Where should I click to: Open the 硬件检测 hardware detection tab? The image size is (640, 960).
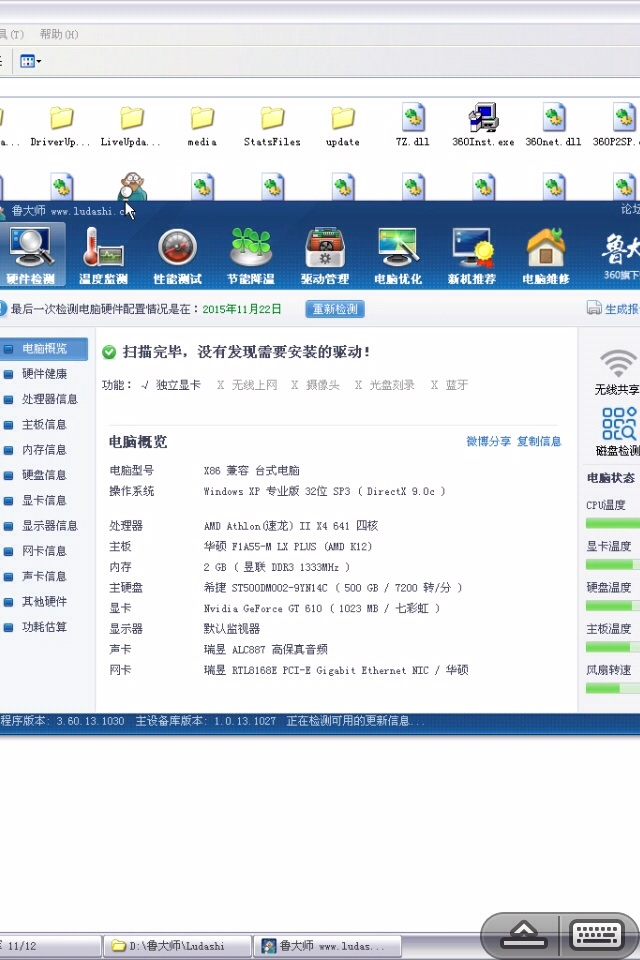click(31, 256)
